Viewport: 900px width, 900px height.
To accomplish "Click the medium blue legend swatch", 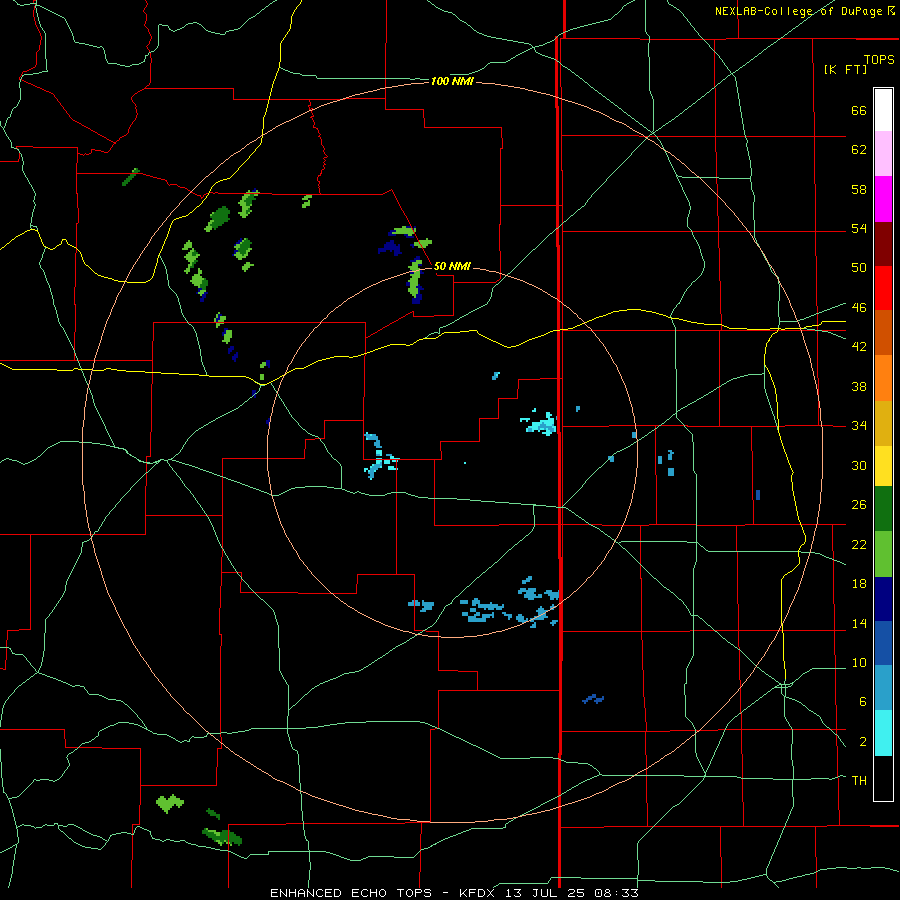I will click(883, 644).
